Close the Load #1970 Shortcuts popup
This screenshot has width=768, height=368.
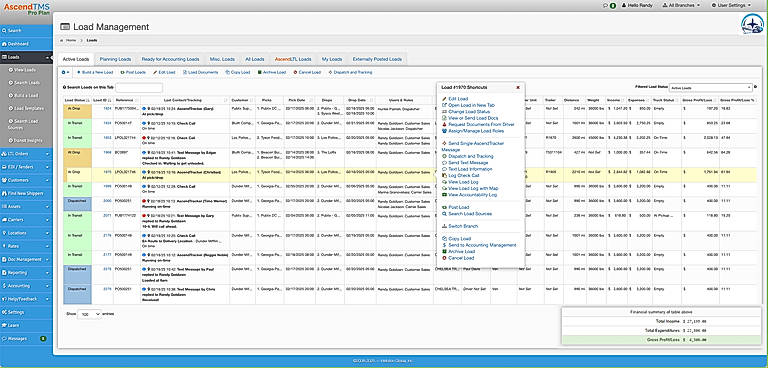click(518, 87)
